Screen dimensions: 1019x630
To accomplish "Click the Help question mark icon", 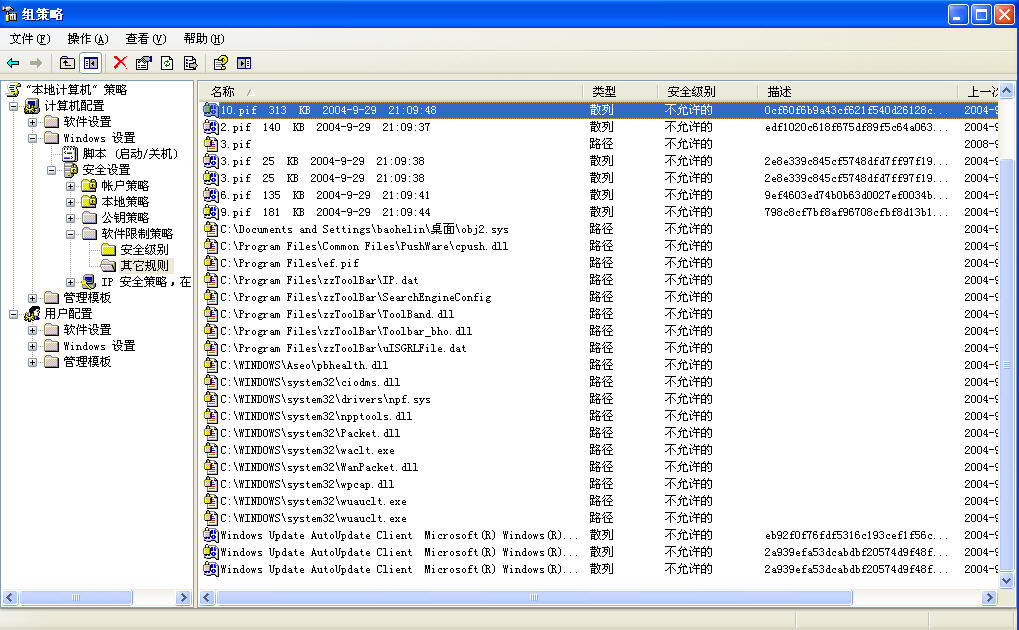I will 220,63.
